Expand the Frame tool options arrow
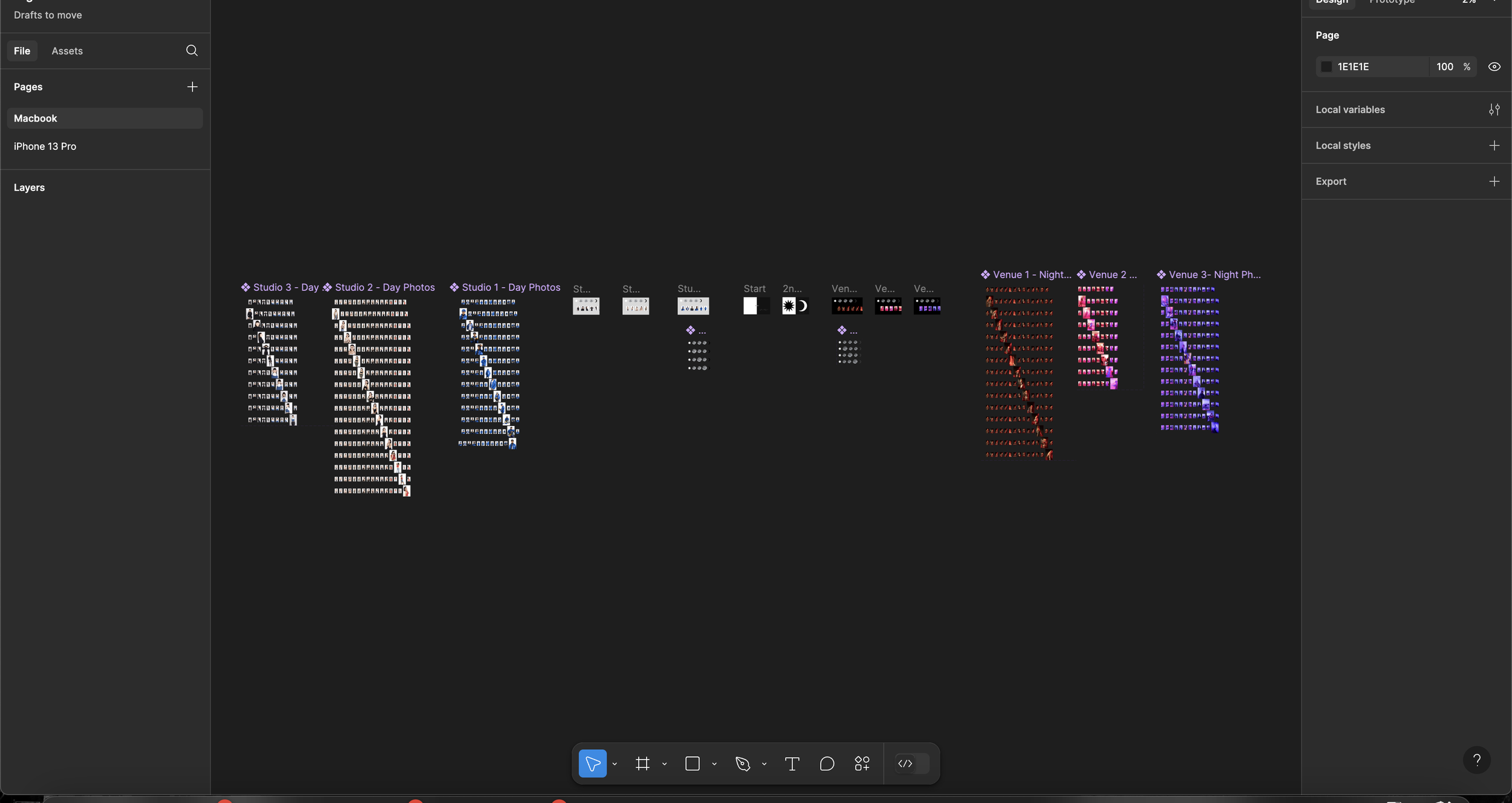Image resolution: width=1512 pixels, height=803 pixels. [x=664, y=764]
